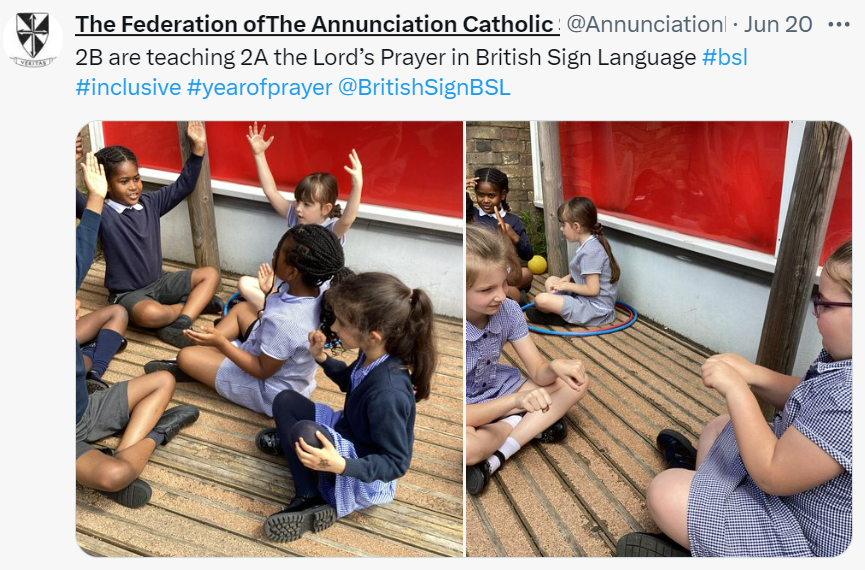Open right photo of girls sitting on decking
This screenshot has width=865, height=570.
[x=659, y=339]
